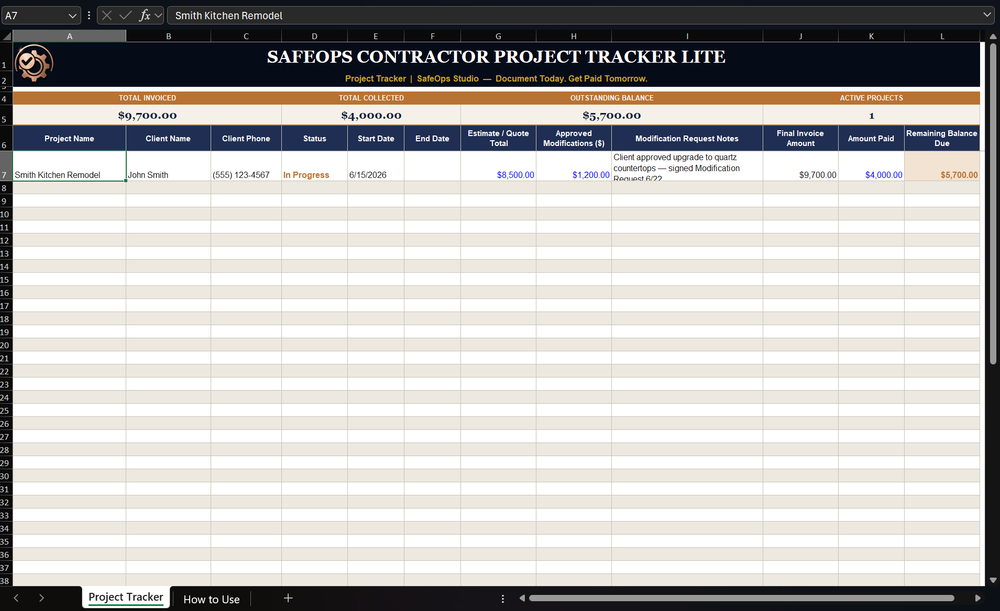Click the horizontal scrollbar right arrow
The height and width of the screenshot is (611, 1000).
pos(978,598)
